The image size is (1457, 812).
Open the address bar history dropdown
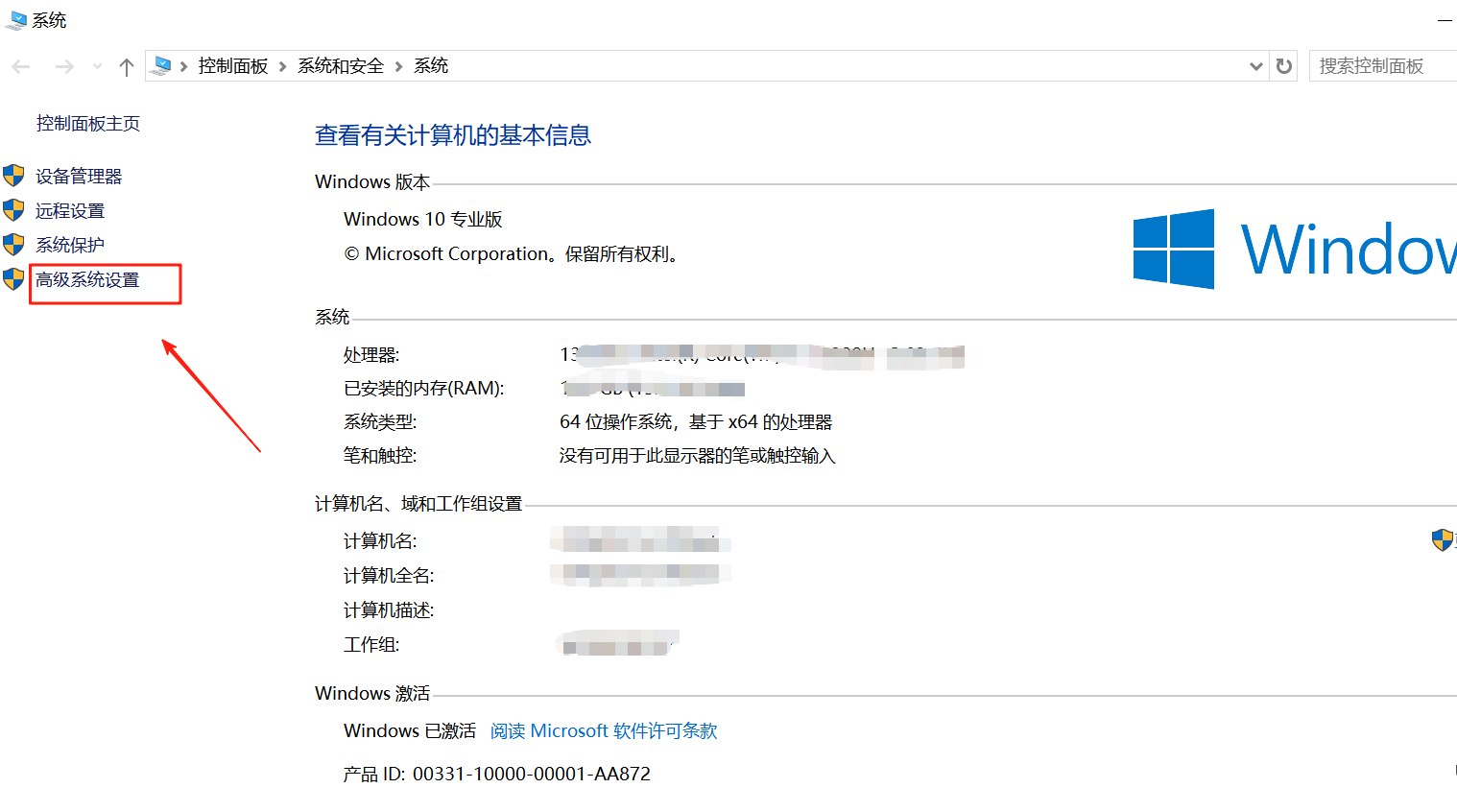point(1255,66)
